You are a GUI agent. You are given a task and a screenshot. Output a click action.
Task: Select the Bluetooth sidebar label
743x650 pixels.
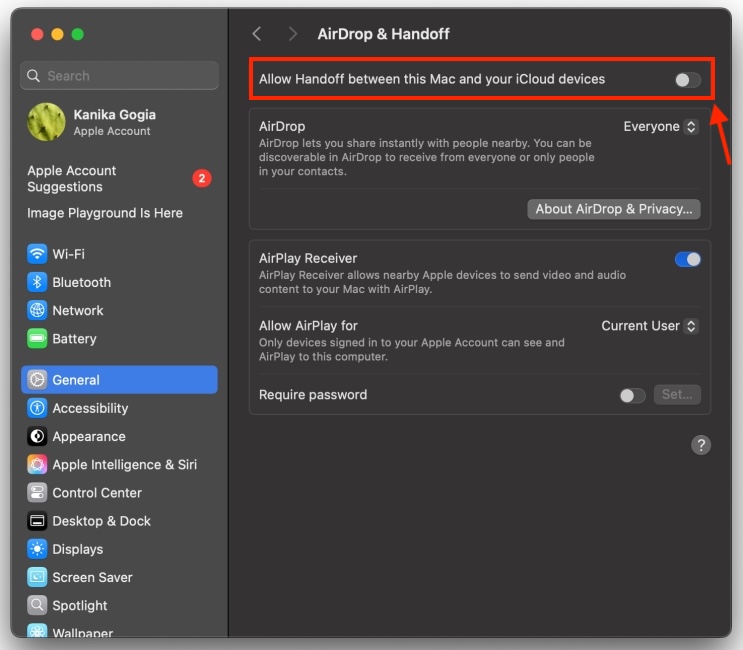(x=82, y=283)
